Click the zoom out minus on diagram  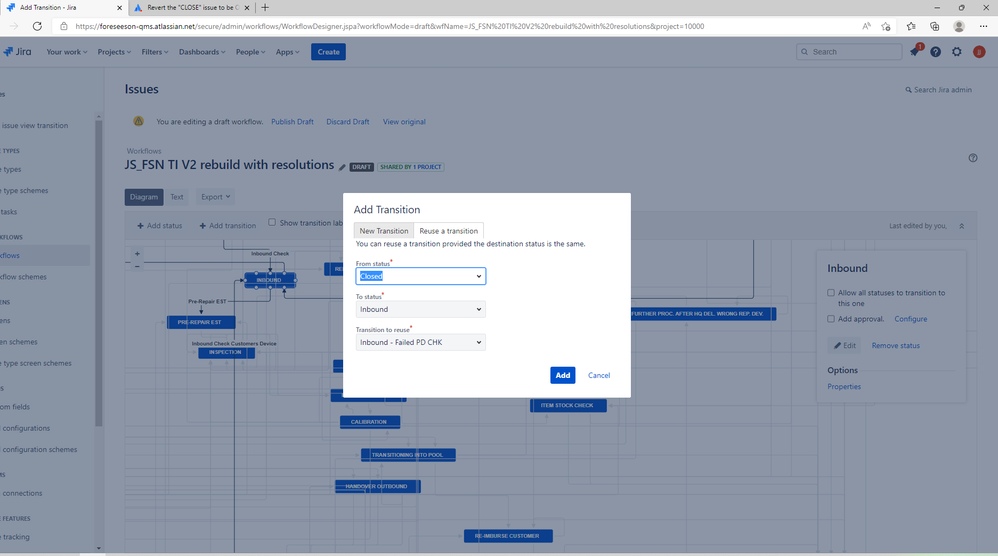coord(137,266)
